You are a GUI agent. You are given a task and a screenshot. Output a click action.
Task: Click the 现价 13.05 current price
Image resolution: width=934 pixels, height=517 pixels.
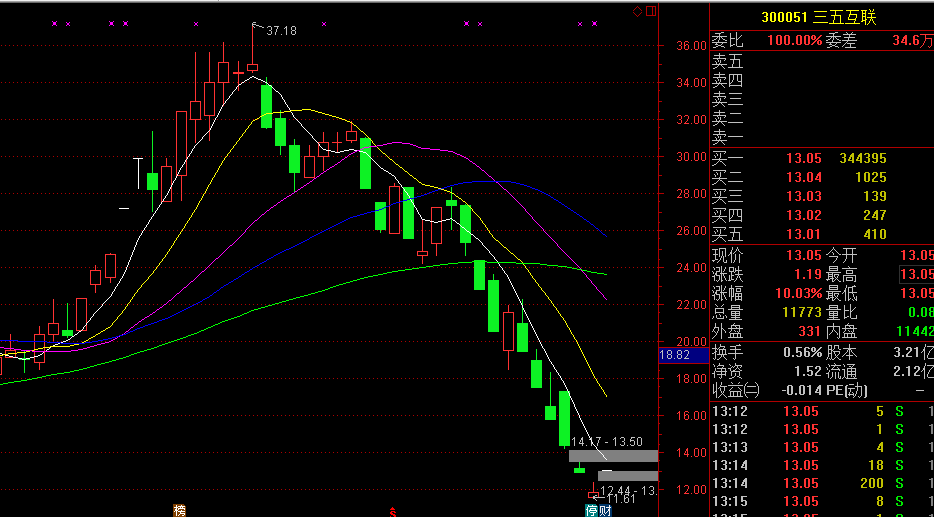click(x=803, y=255)
